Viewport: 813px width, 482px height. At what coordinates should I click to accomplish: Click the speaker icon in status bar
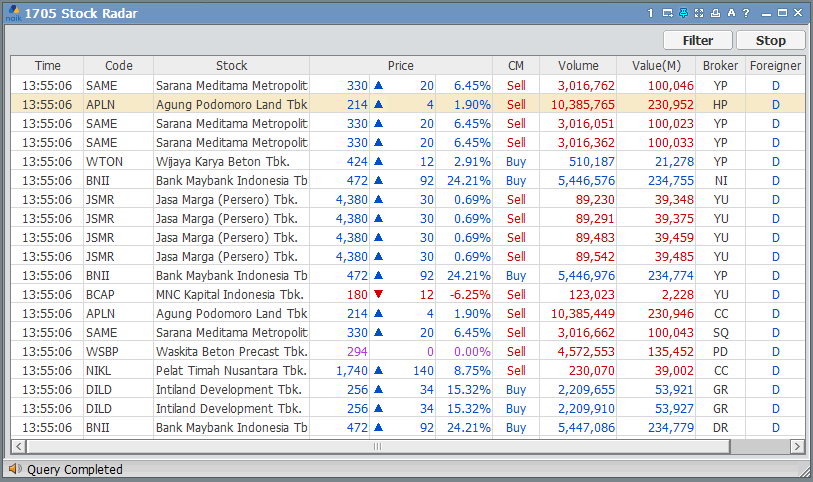pos(15,469)
